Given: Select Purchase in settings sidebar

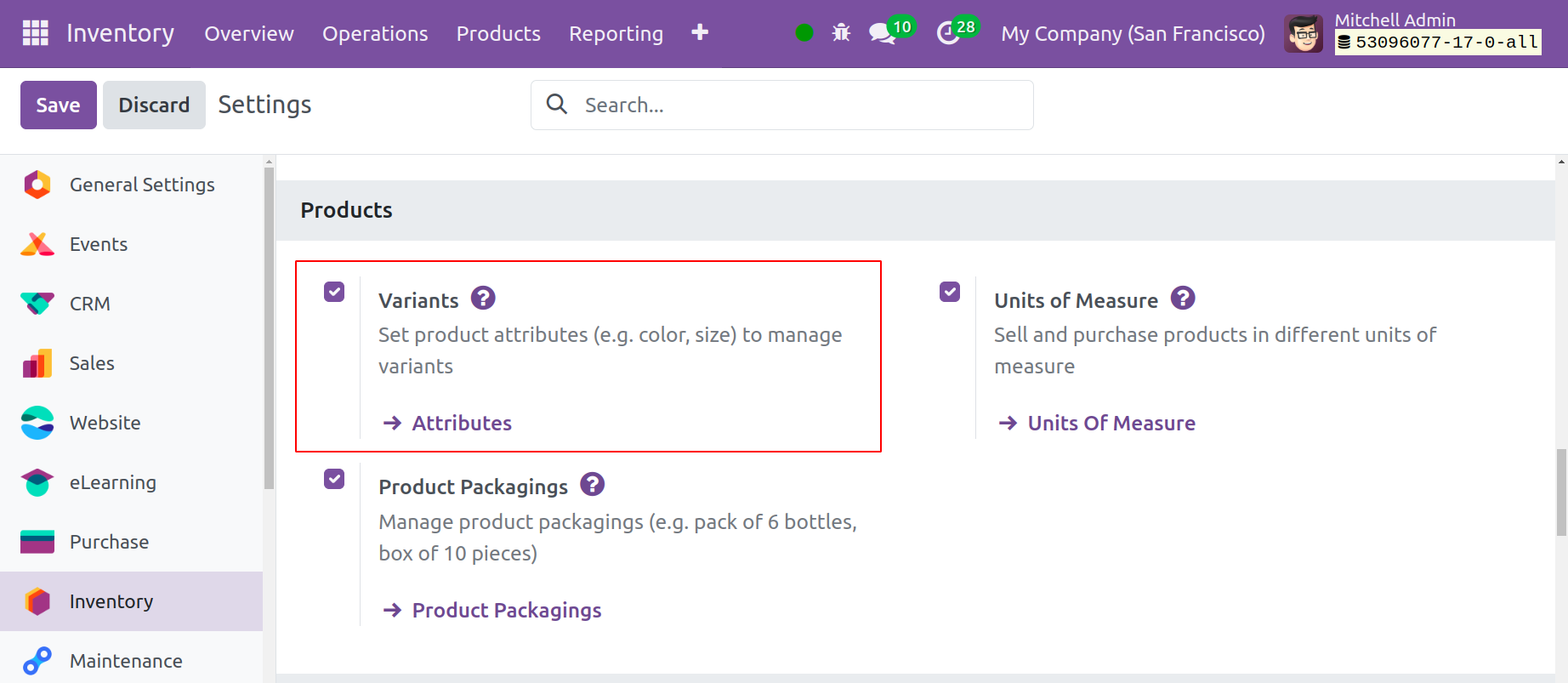Looking at the screenshot, I should click(x=109, y=542).
